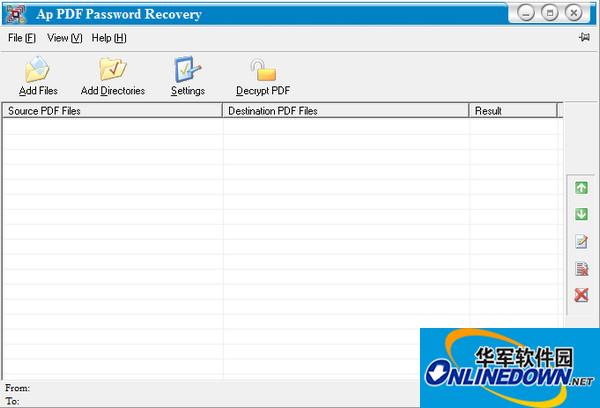Open the Settings checklist icon
The width and height of the screenshot is (600, 408).
coord(188,69)
